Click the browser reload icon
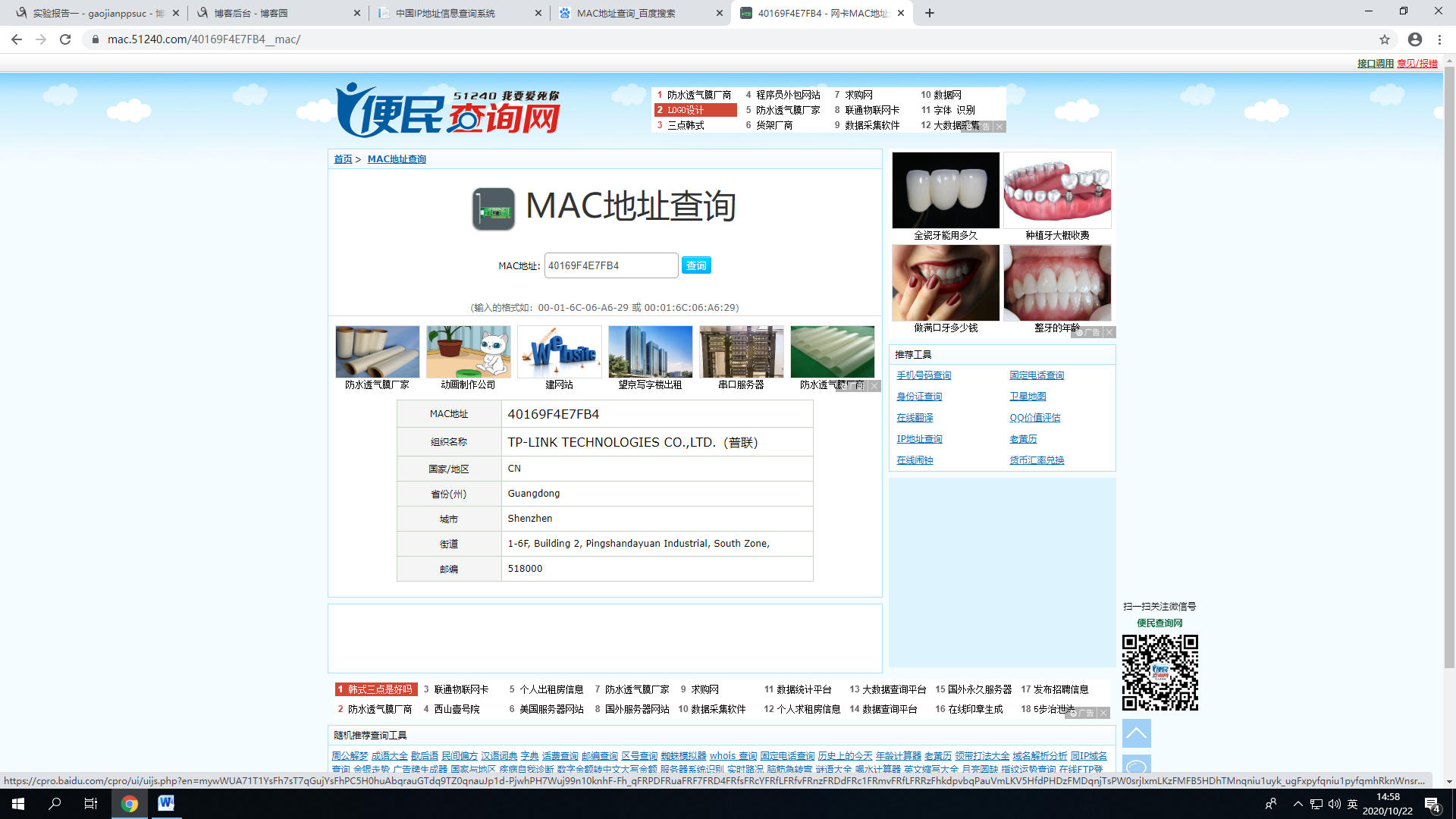This screenshot has width=1456, height=819. pyautogui.click(x=65, y=39)
